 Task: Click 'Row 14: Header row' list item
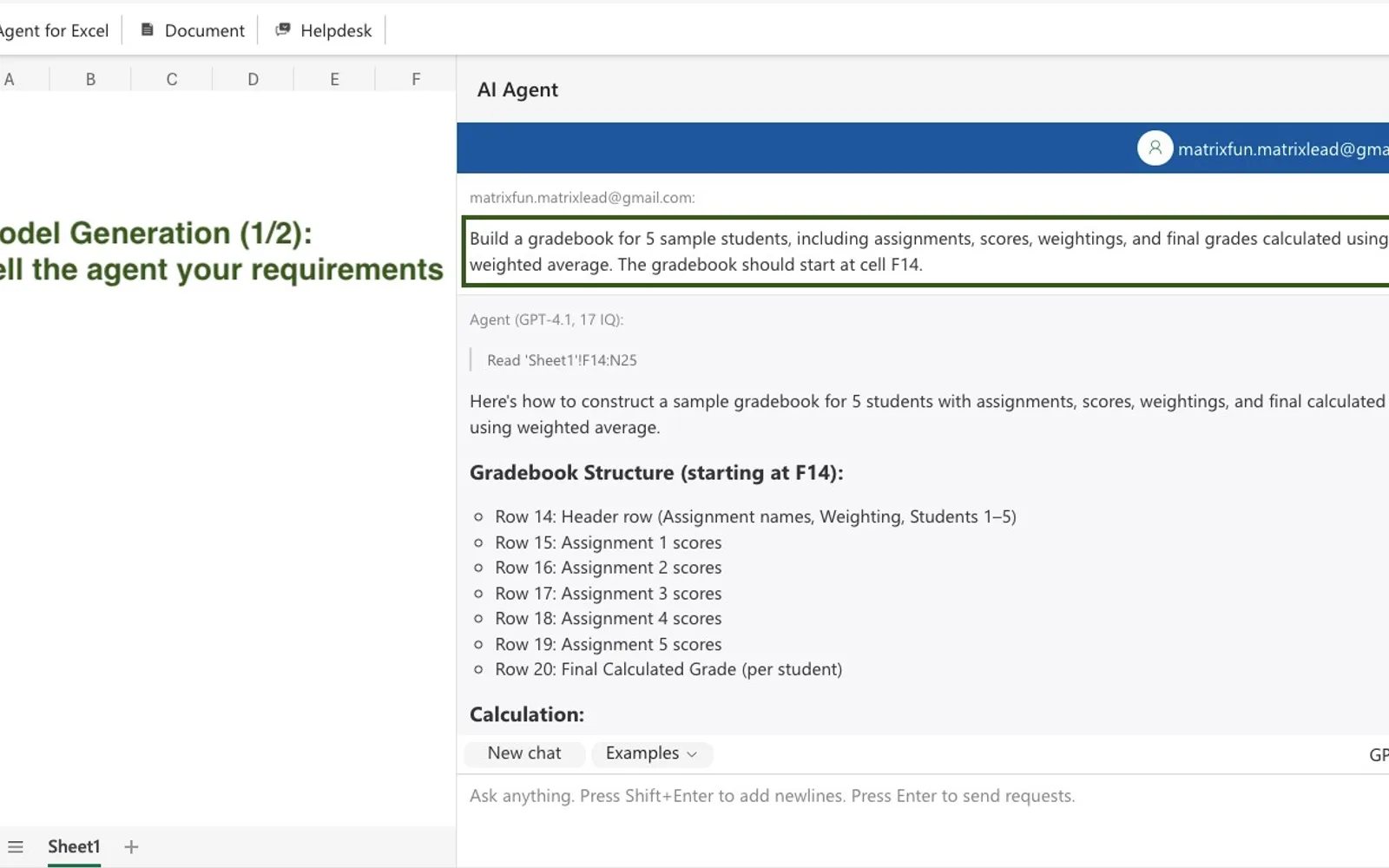(x=755, y=516)
